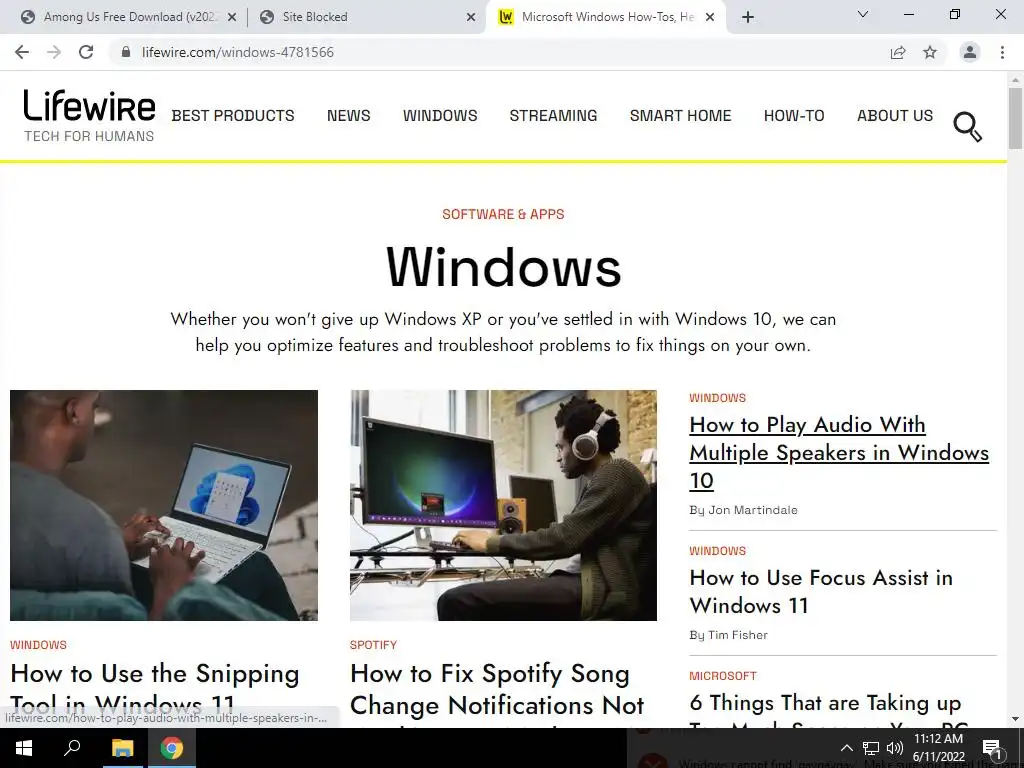Click the forward navigation arrow
Screen dimensions: 1024x768
tap(54, 52)
